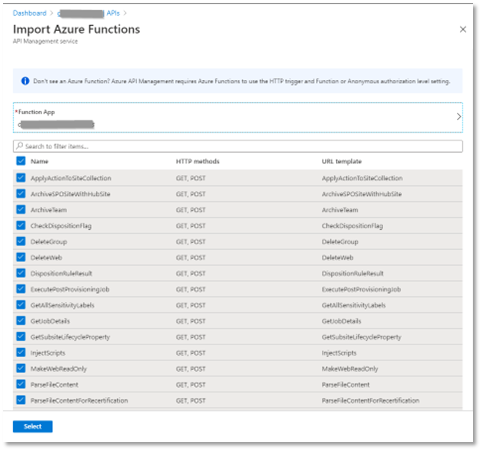Click the URL template column header
The image size is (482, 451).
(342, 161)
